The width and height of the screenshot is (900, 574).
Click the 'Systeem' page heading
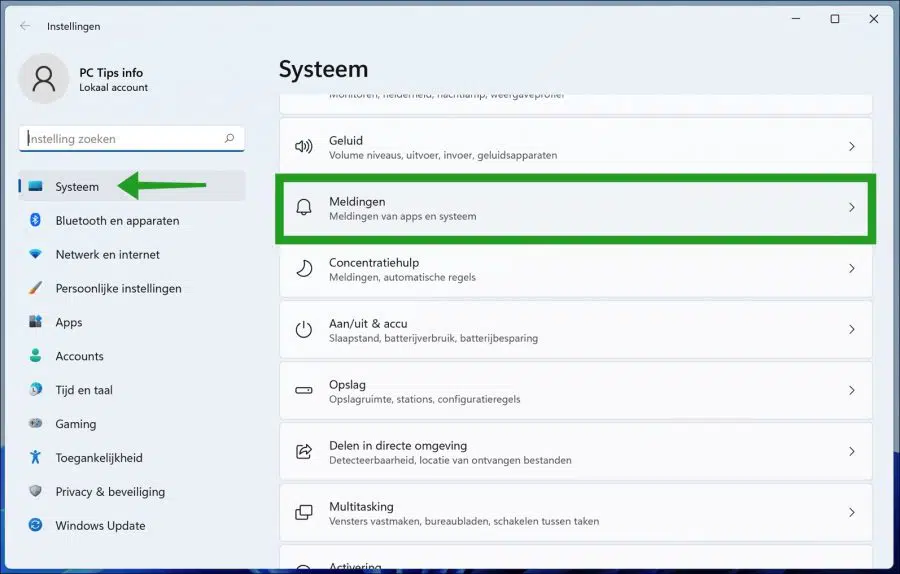tap(323, 69)
